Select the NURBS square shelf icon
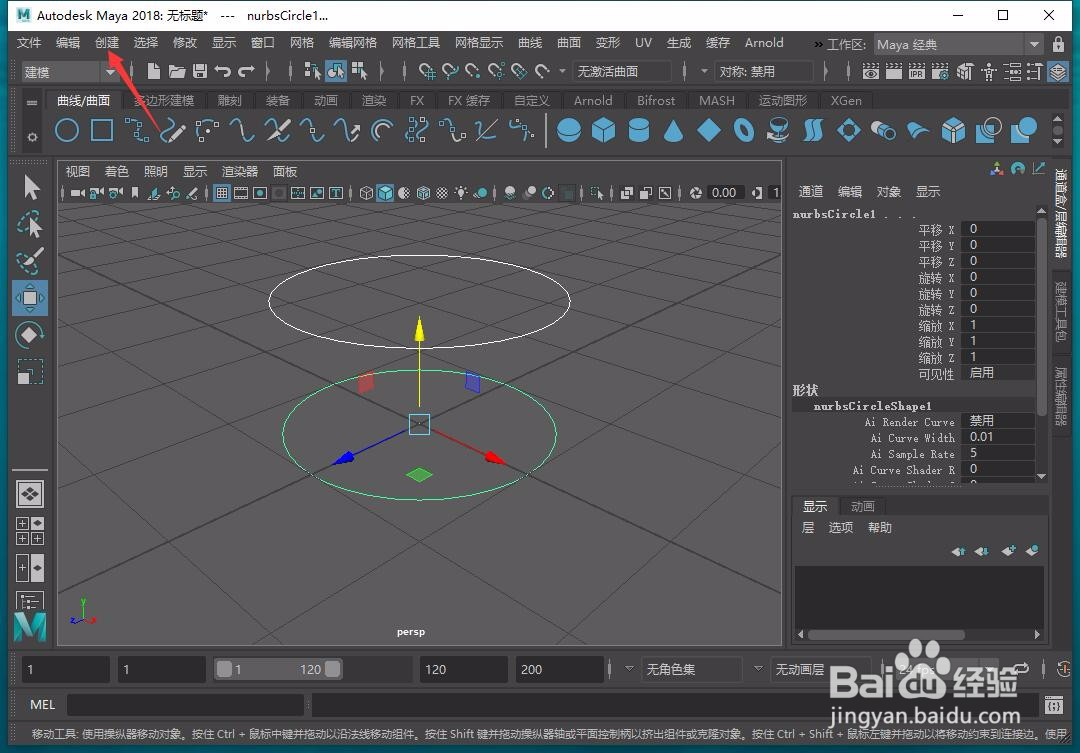 coord(102,130)
